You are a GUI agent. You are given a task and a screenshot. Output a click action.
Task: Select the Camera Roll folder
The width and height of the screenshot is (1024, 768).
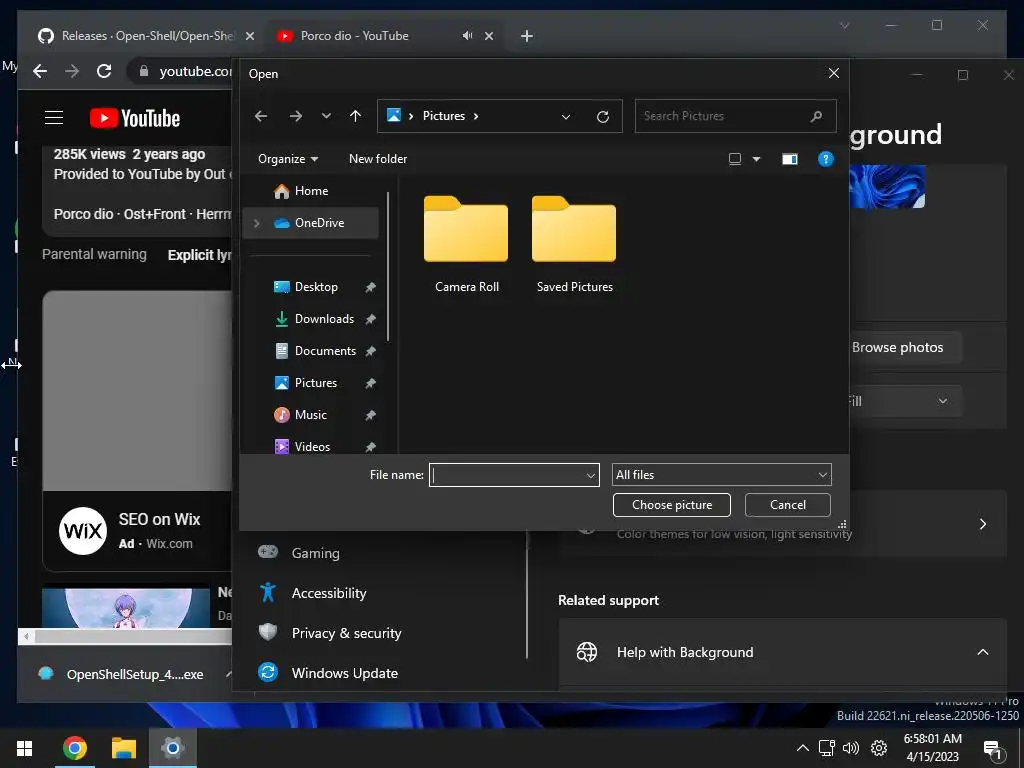pos(466,244)
